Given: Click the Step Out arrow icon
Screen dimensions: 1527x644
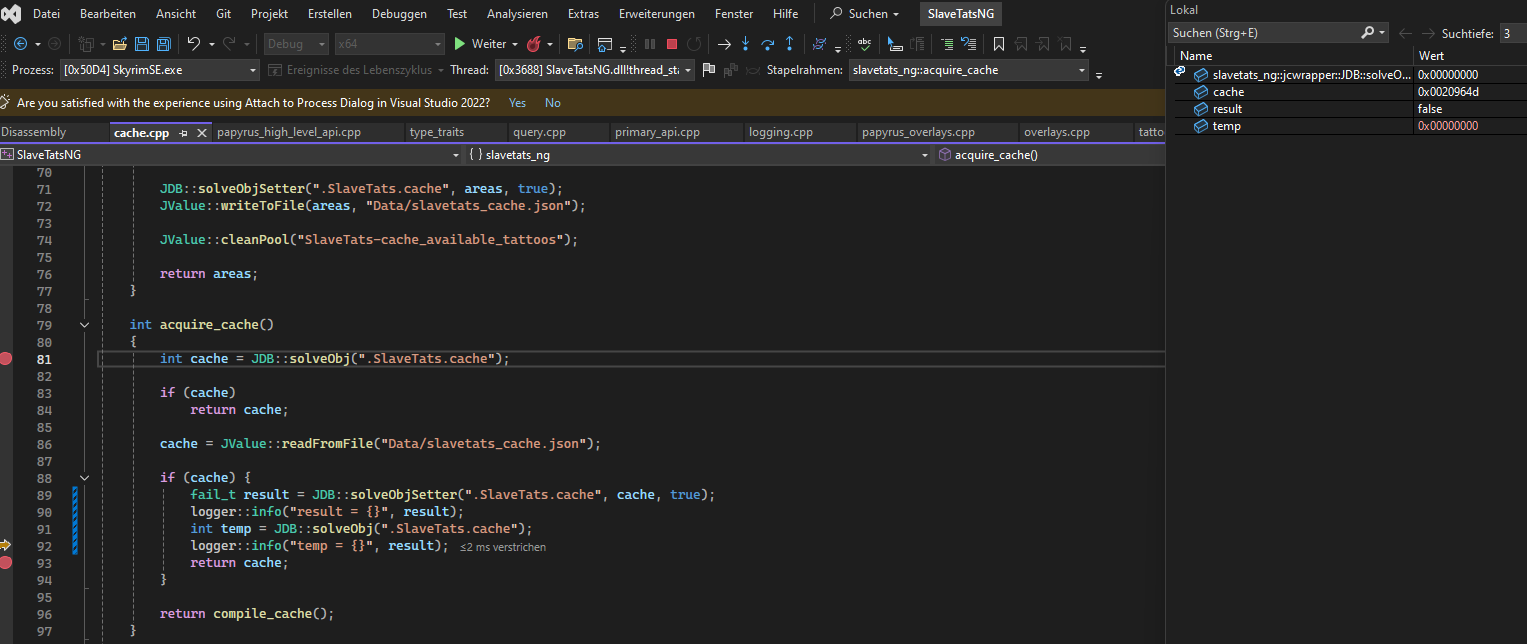Looking at the screenshot, I should pyautogui.click(x=789, y=44).
